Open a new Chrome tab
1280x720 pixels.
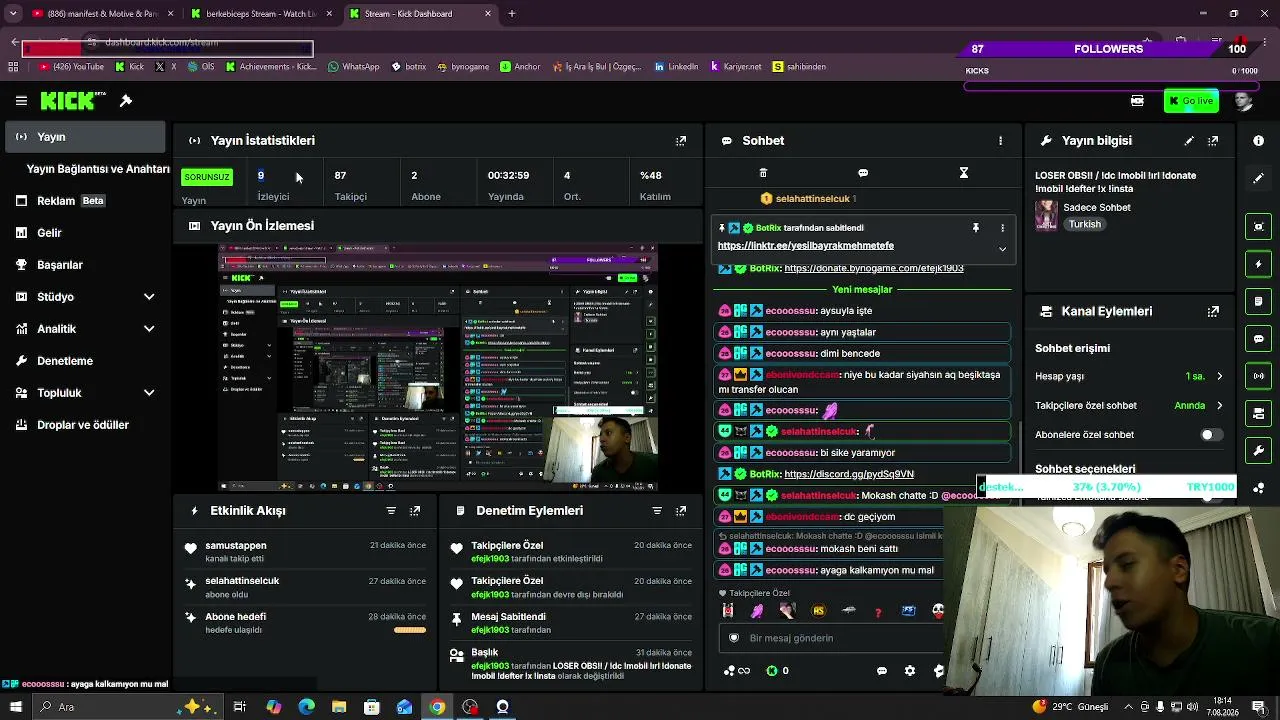[x=512, y=14]
